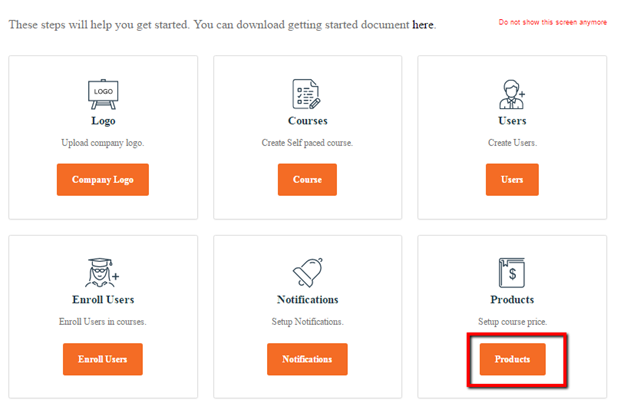The height and width of the screenshot is (410, 624).
Task: Click 'Upload company logo.' description text
Action: (103, 143)
